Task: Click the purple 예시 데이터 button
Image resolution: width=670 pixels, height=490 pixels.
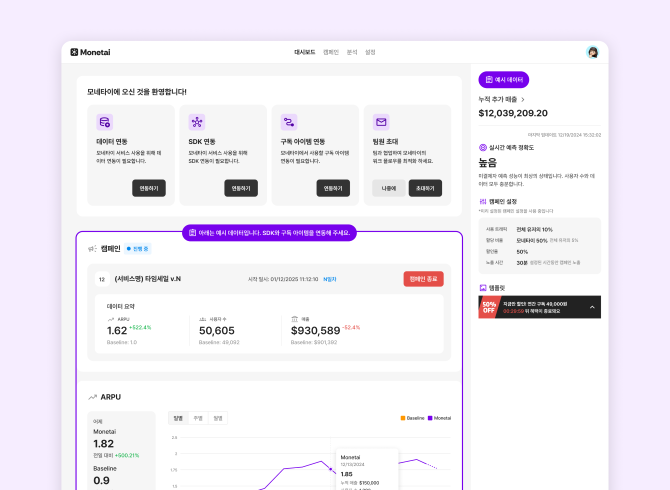Action: click(504, 79)
